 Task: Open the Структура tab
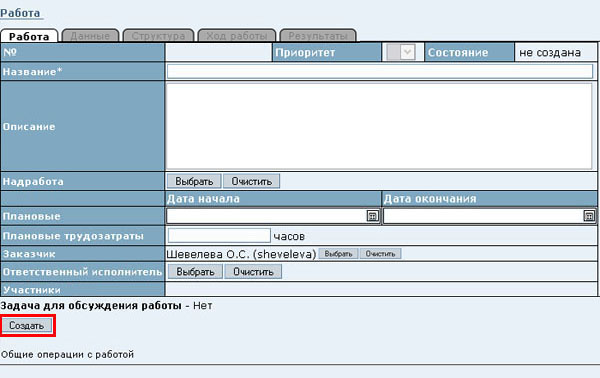(158, 36)
